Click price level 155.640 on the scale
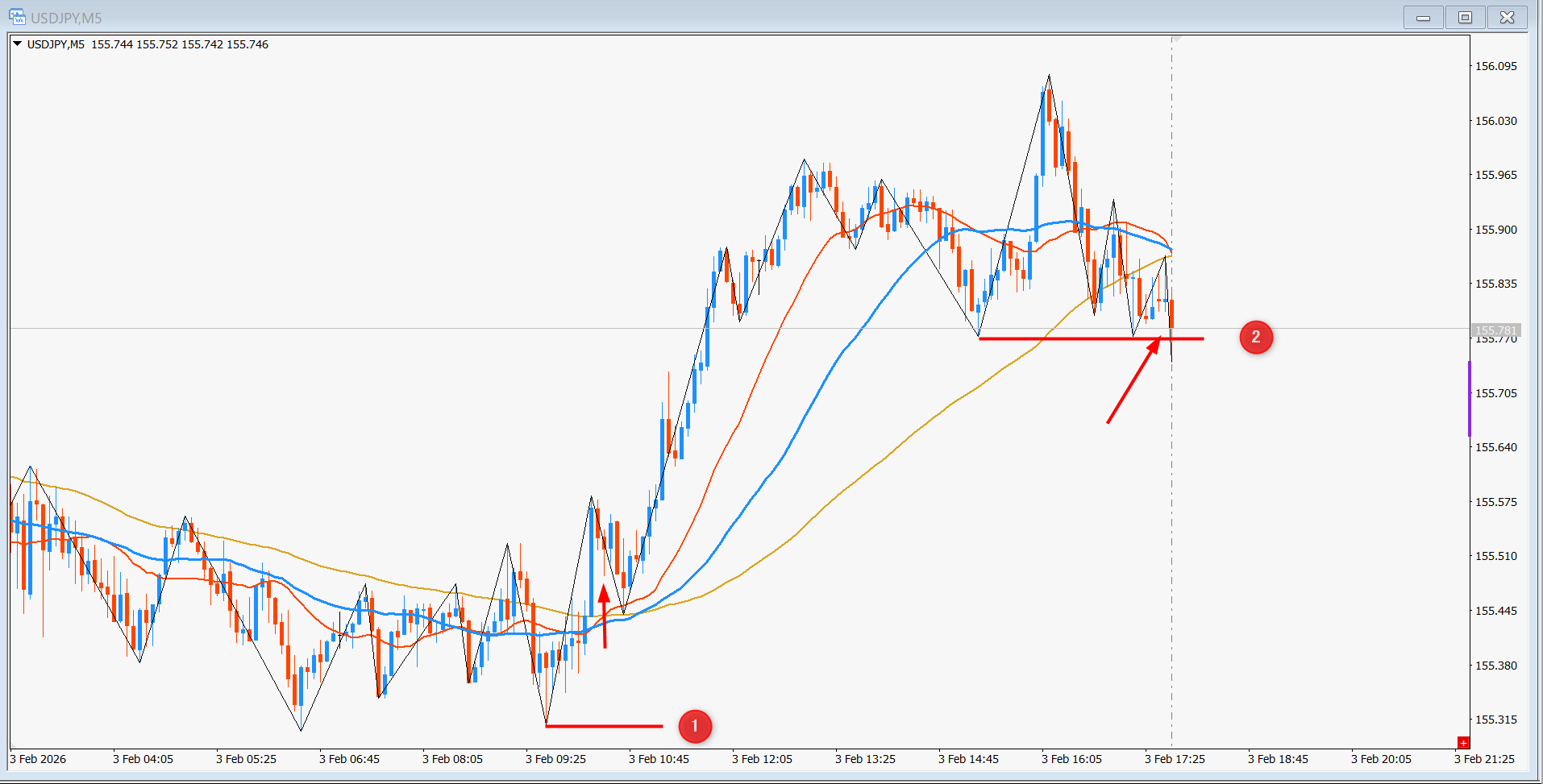 1496,447
